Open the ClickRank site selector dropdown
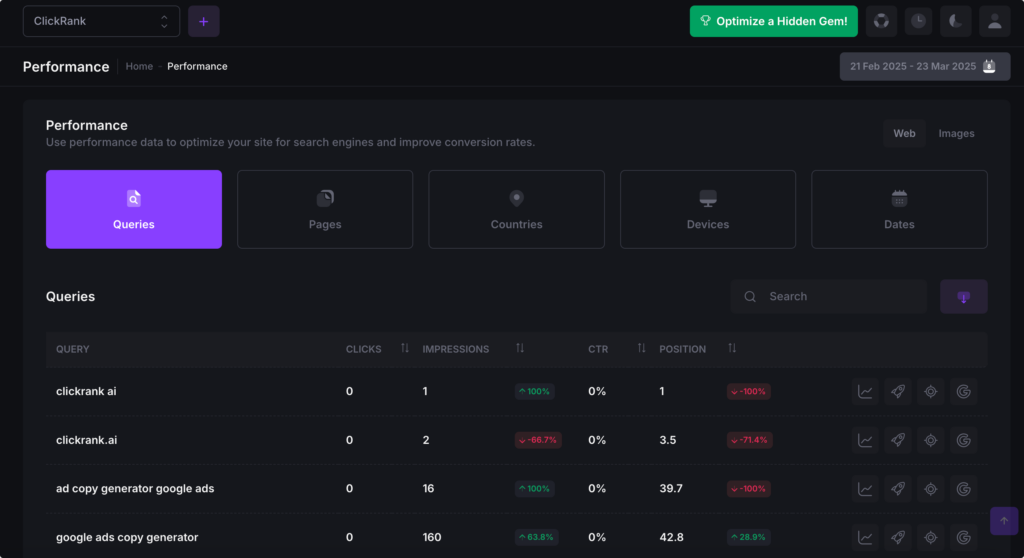The width and height of the screenshot is (1024, 558). [101, 22]
